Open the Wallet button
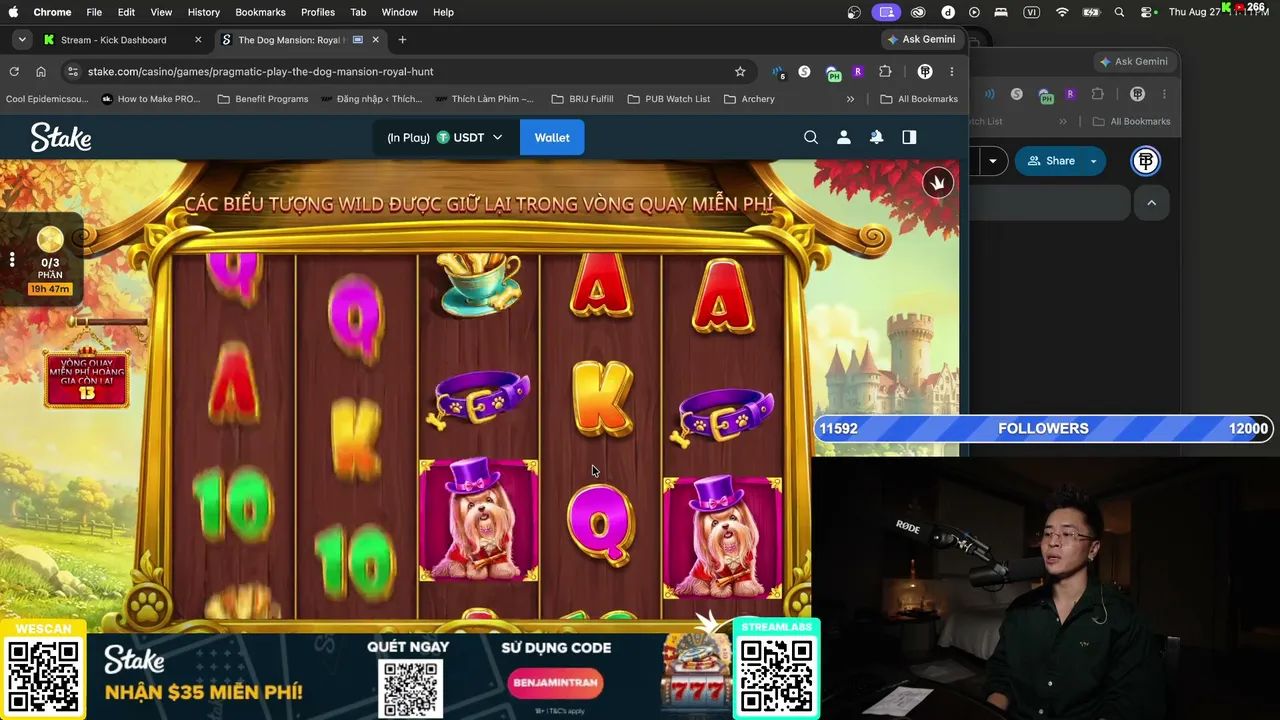The height and width of the screenshot is (720, 1280). (552, 137)
